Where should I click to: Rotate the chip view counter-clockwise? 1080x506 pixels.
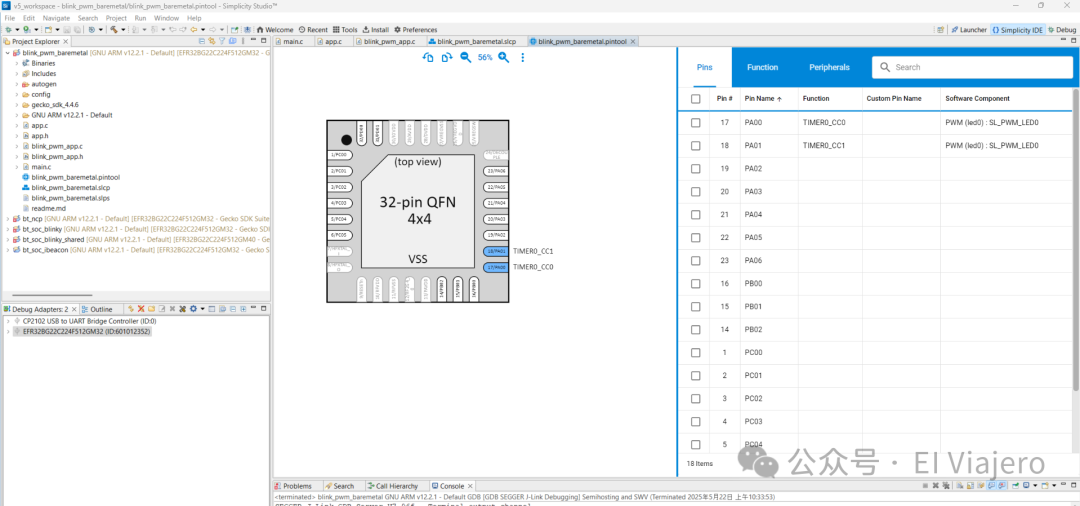point(428,58)
